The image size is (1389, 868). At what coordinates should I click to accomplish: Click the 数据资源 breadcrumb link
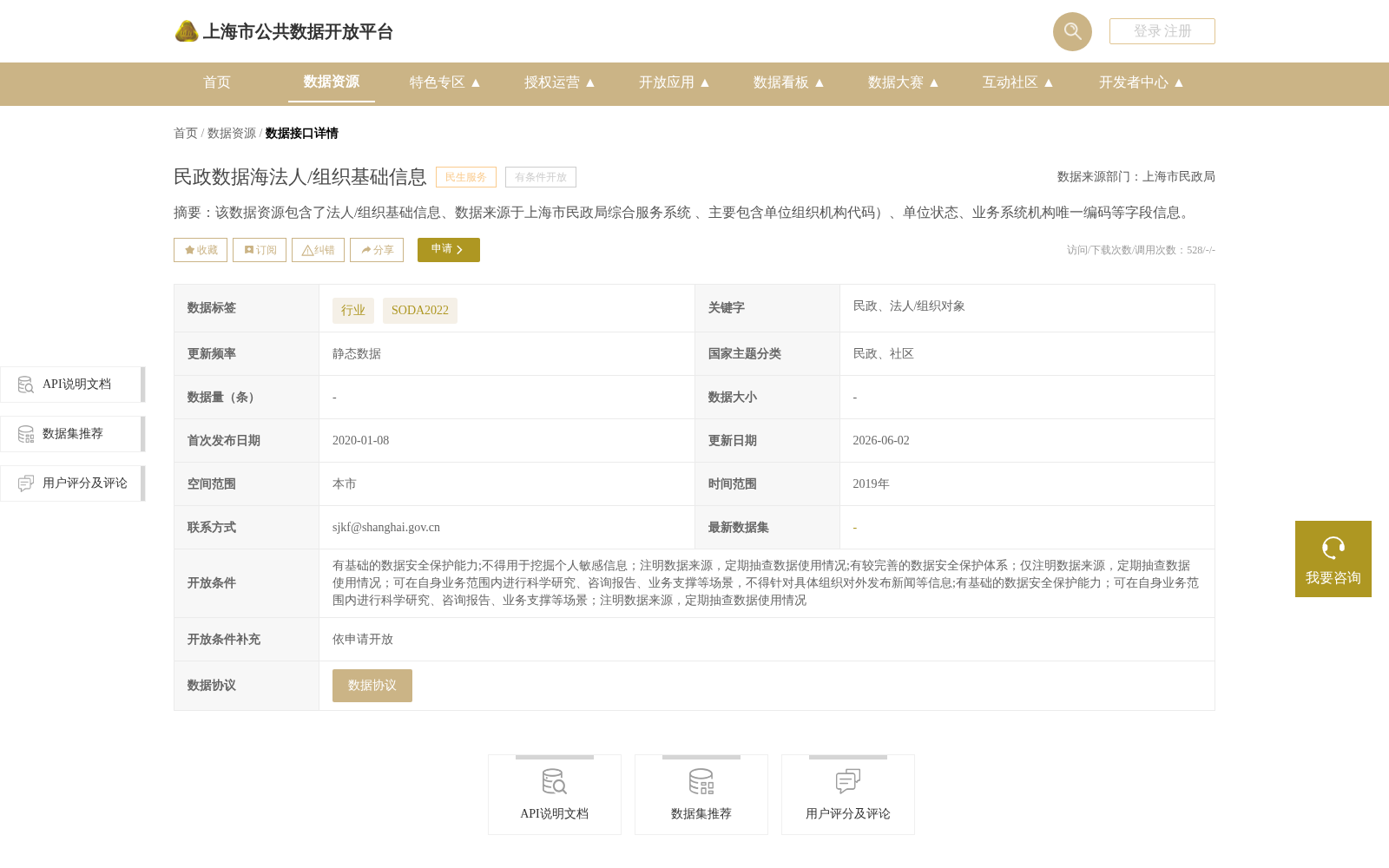232,133
